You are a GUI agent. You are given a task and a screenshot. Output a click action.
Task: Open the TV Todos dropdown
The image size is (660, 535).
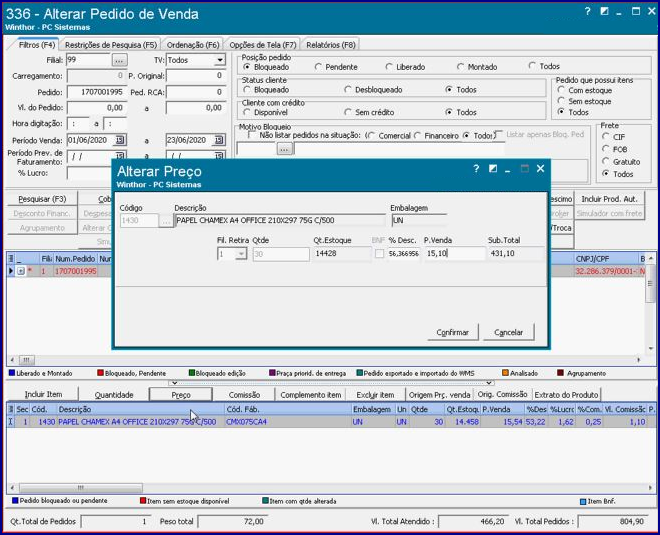220,60
